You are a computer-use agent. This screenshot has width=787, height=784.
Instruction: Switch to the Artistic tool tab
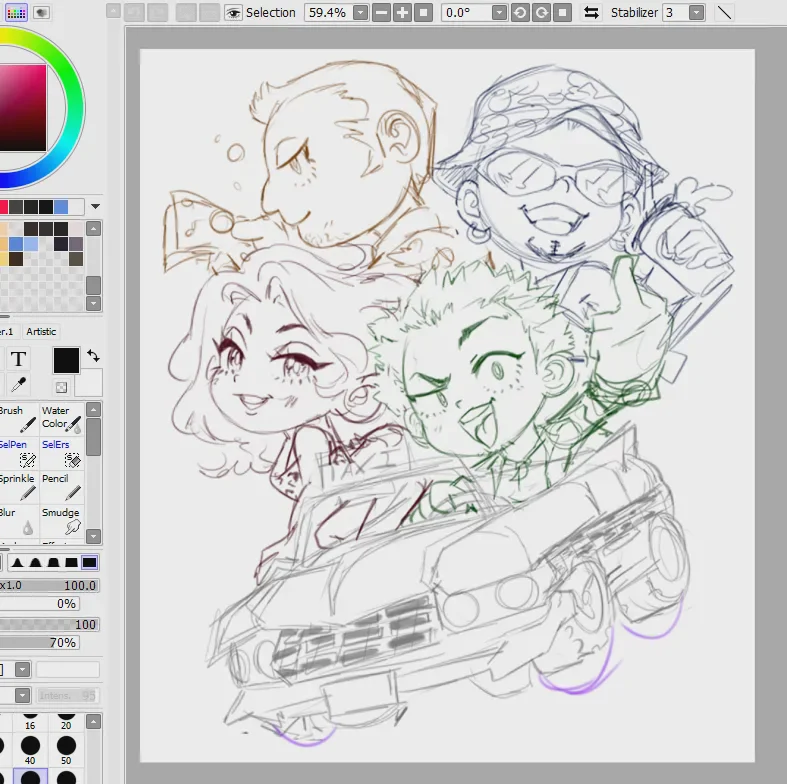coord(41,332)
